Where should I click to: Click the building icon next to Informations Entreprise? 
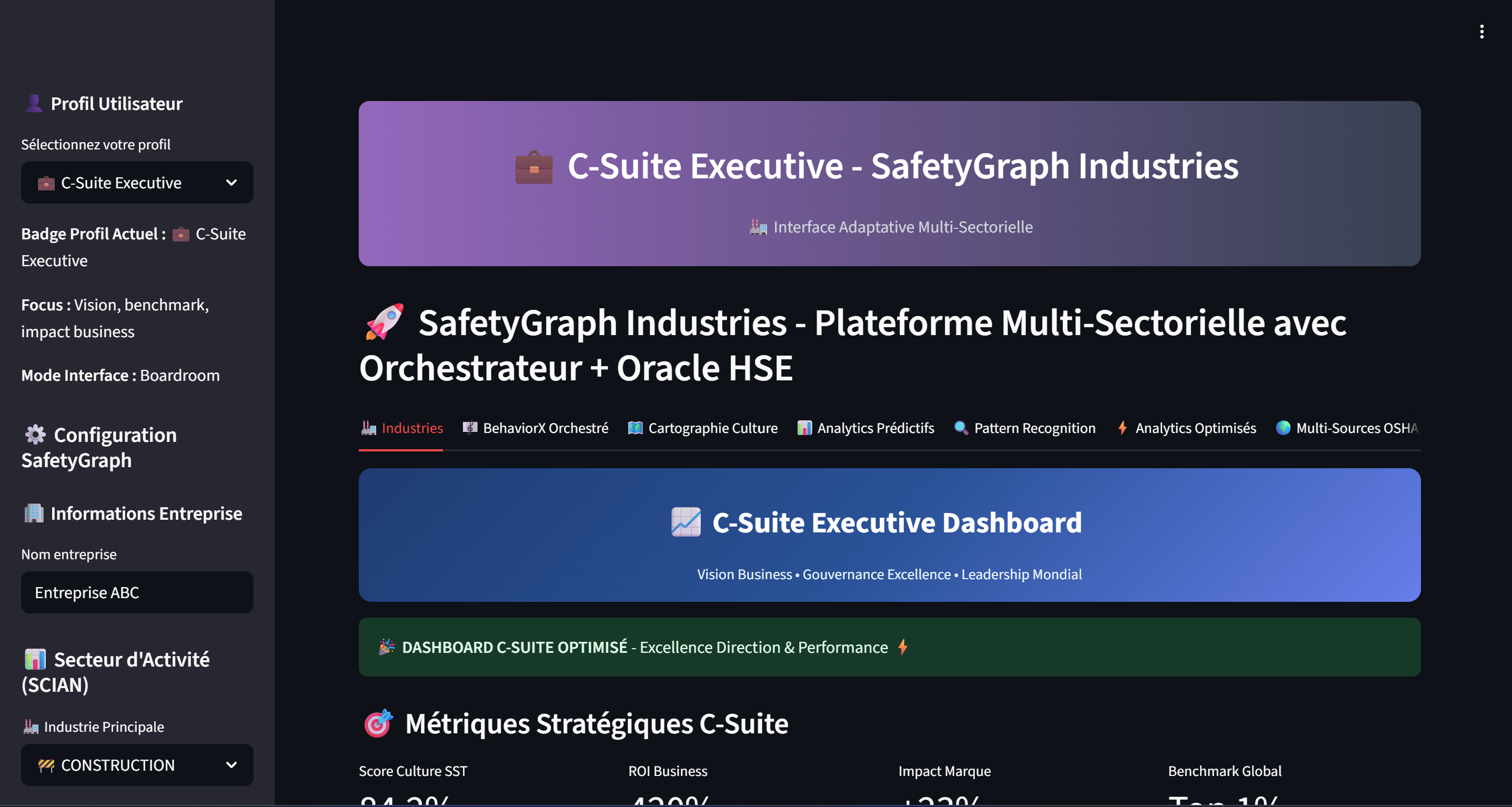click(35, 513)
